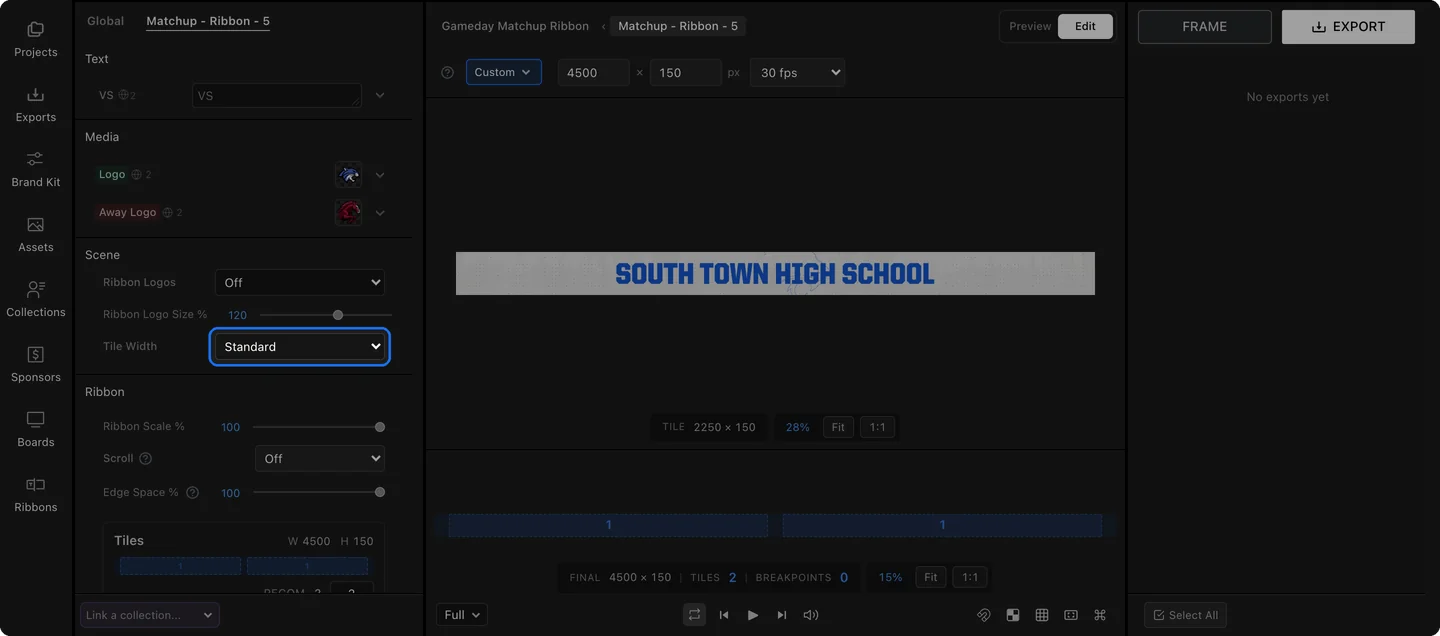
Task: Click the globe icon beside Away Logo
Action: (167, 212)
